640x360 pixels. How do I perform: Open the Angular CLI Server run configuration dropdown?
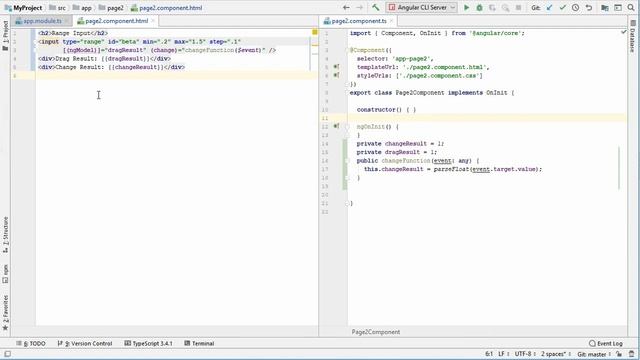pos(422,7)
